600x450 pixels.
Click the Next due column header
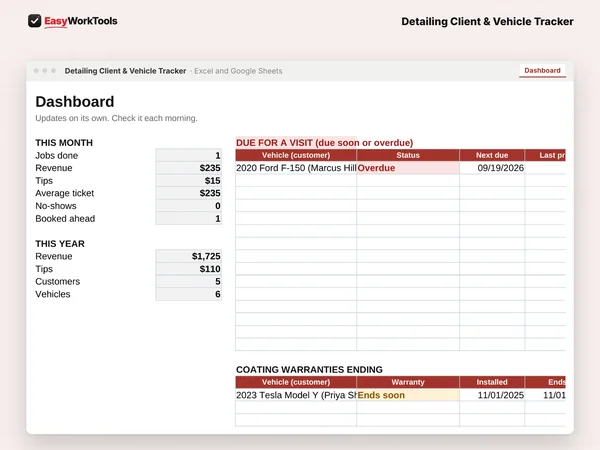tap(492, 155)
